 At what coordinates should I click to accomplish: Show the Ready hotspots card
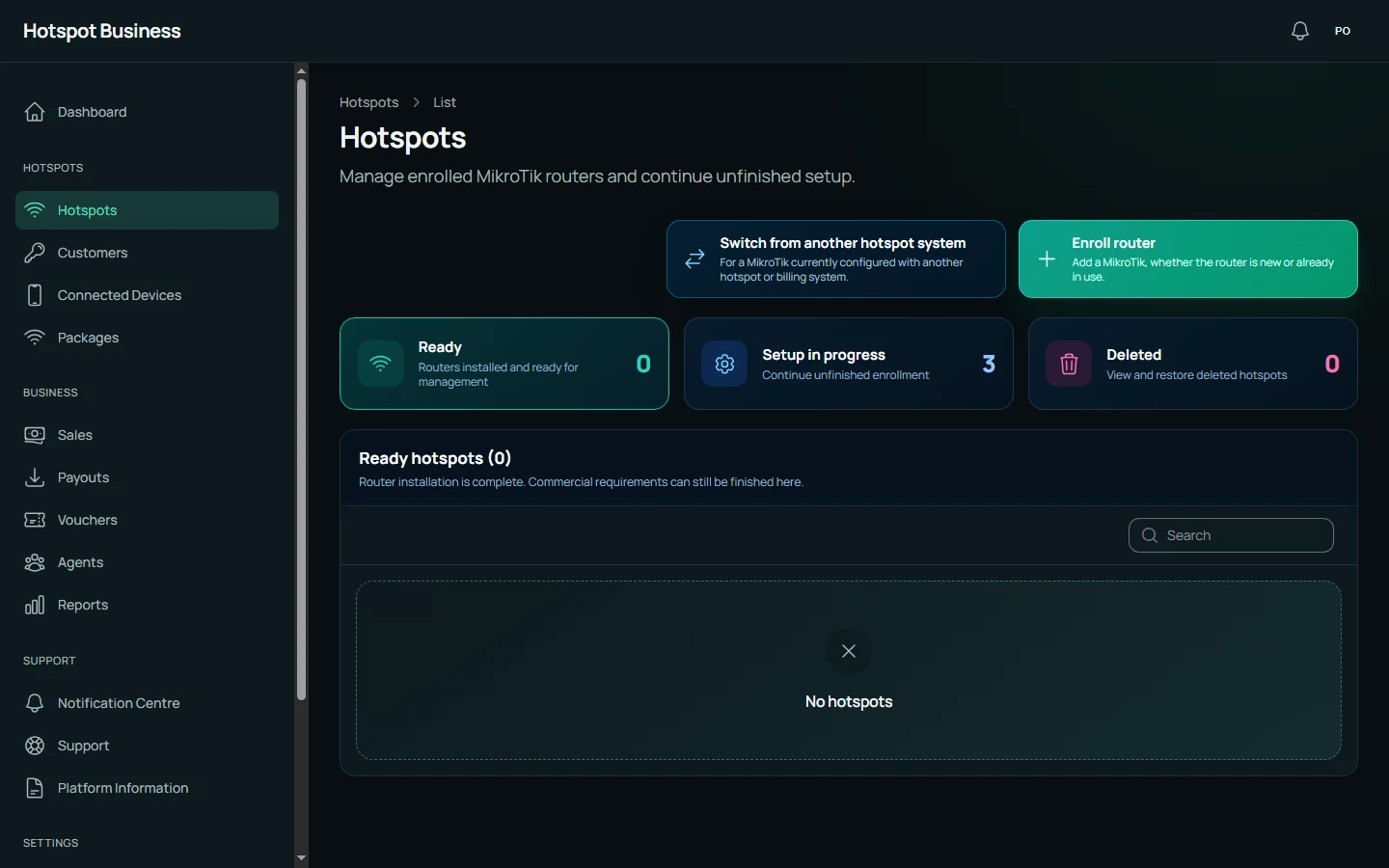tap(504, 364)
